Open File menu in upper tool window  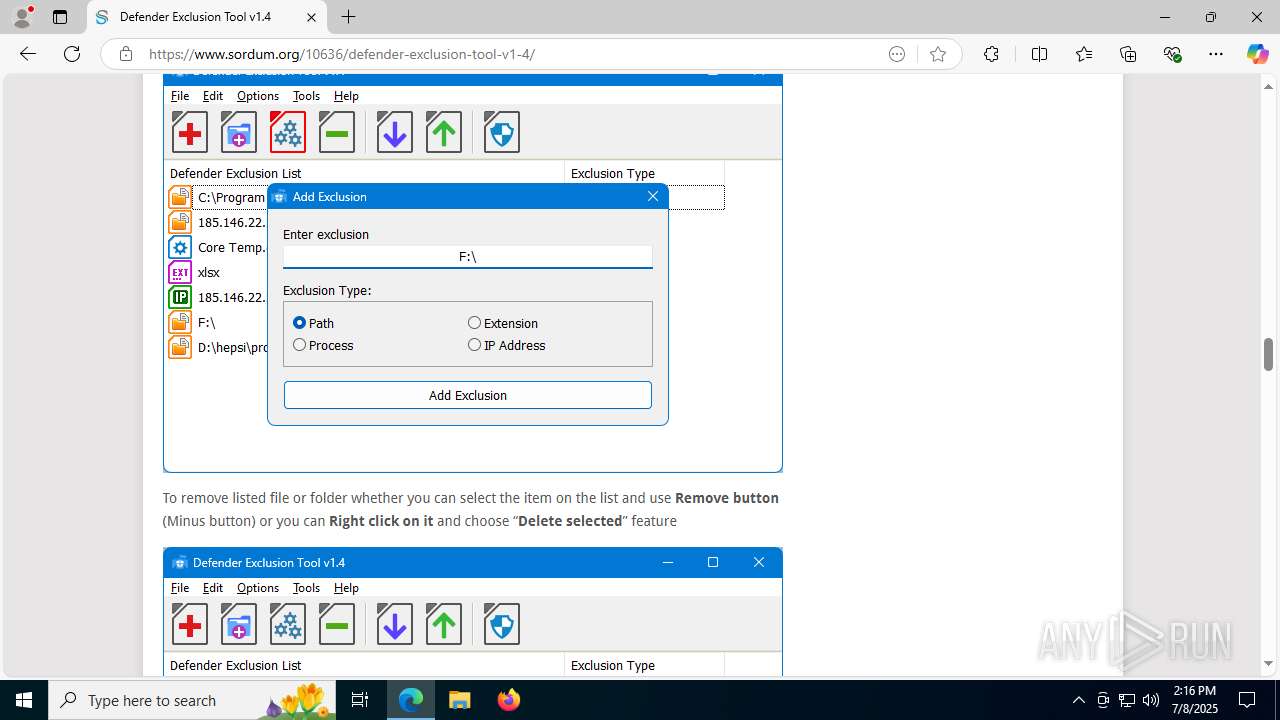tap(180, 96)
